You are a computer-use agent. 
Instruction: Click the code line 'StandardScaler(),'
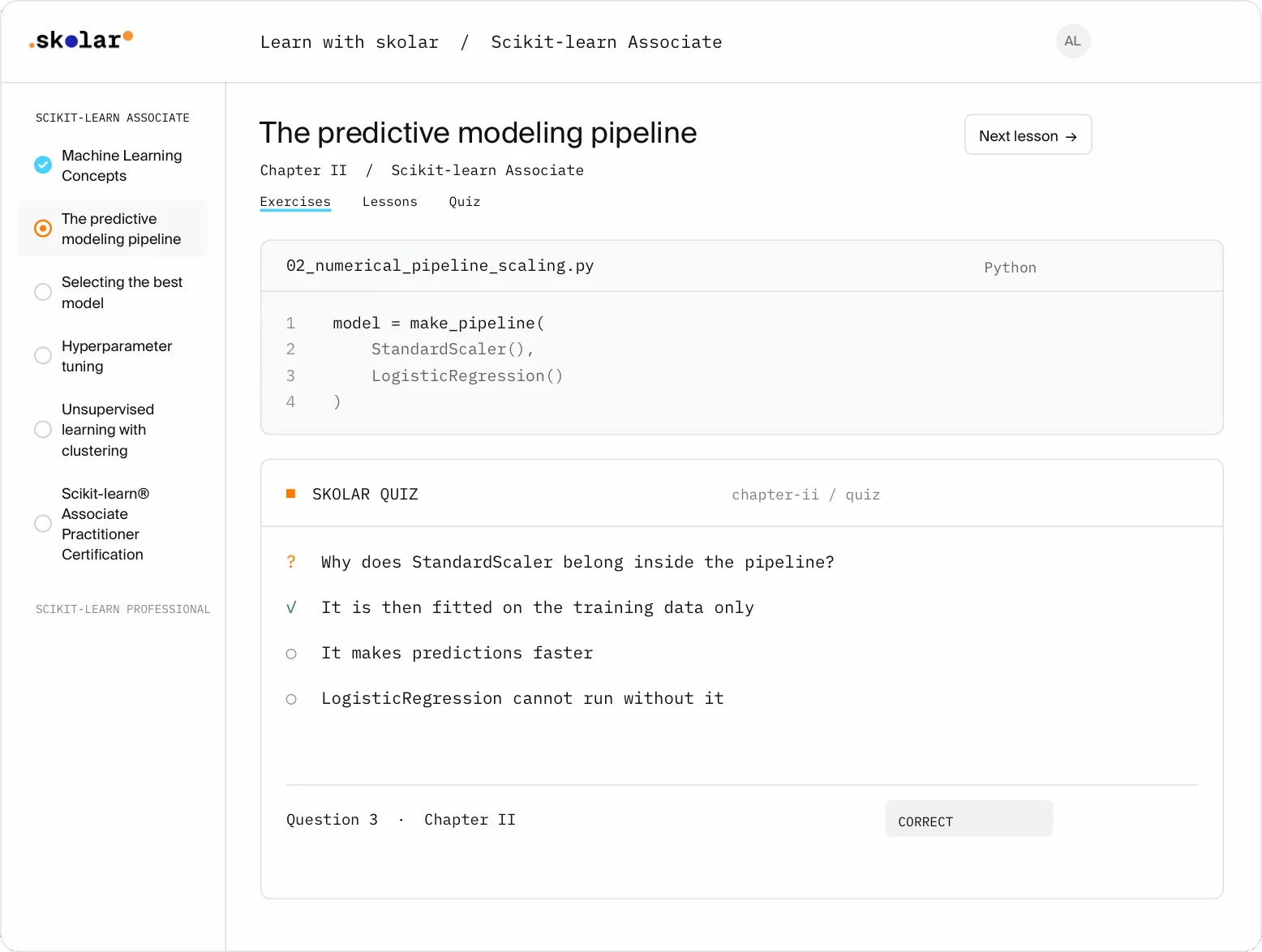click(x=453, y=349)
